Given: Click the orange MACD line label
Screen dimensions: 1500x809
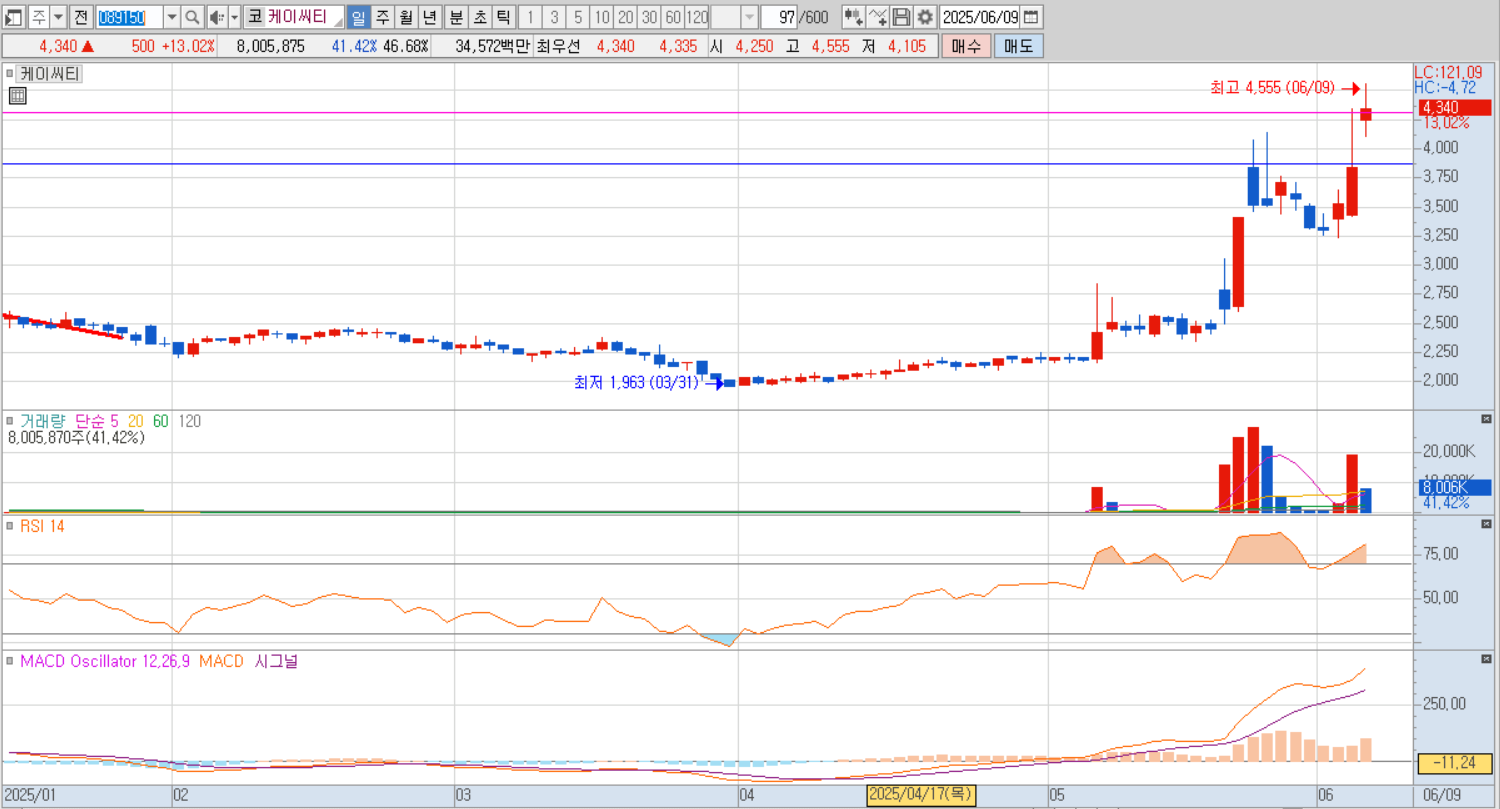Looking at the screenshot, I should coord(221,661).
